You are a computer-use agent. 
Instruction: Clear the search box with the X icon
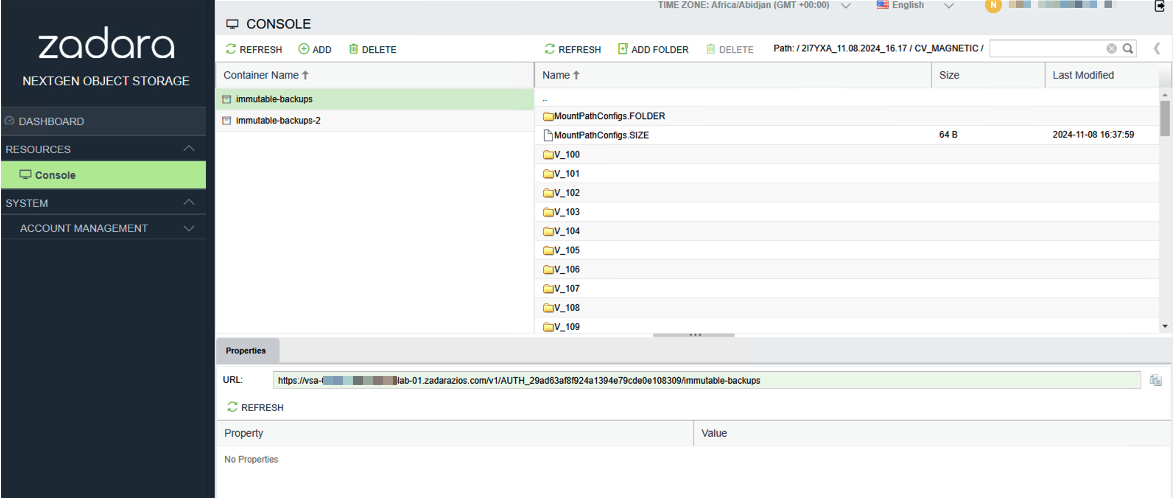(1111, 49)
